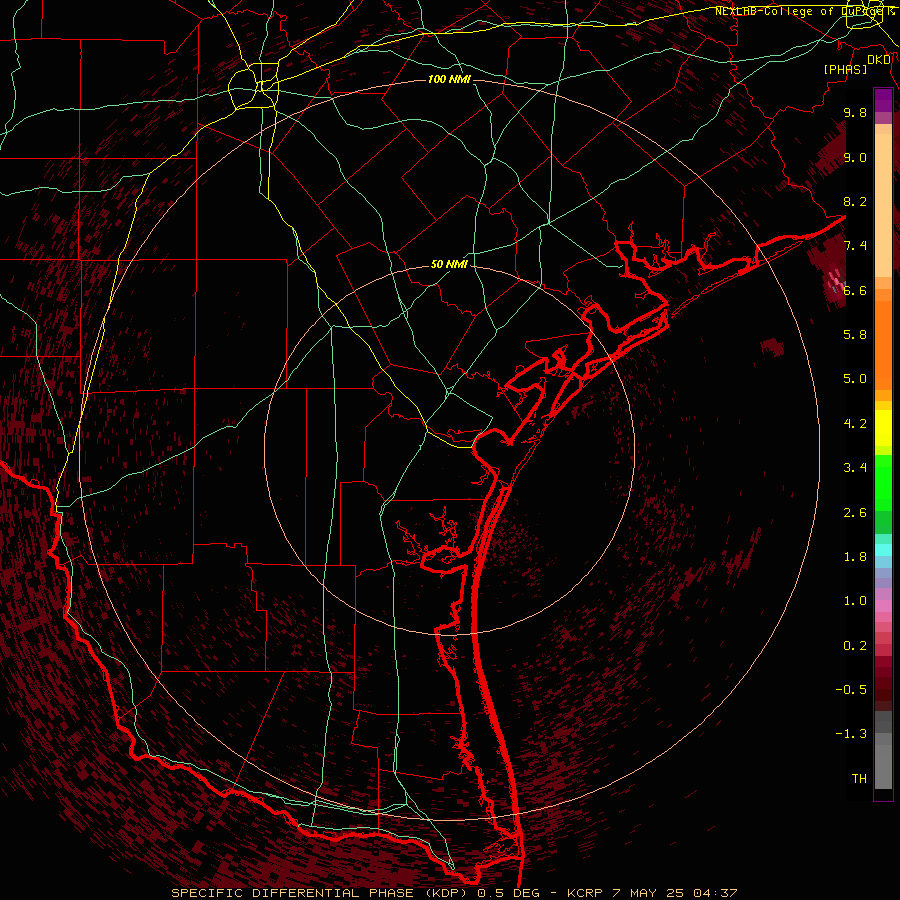Viewport: 900px width, 900px height.
Task: Click the purple top segment of color bar
Action: 883,100
